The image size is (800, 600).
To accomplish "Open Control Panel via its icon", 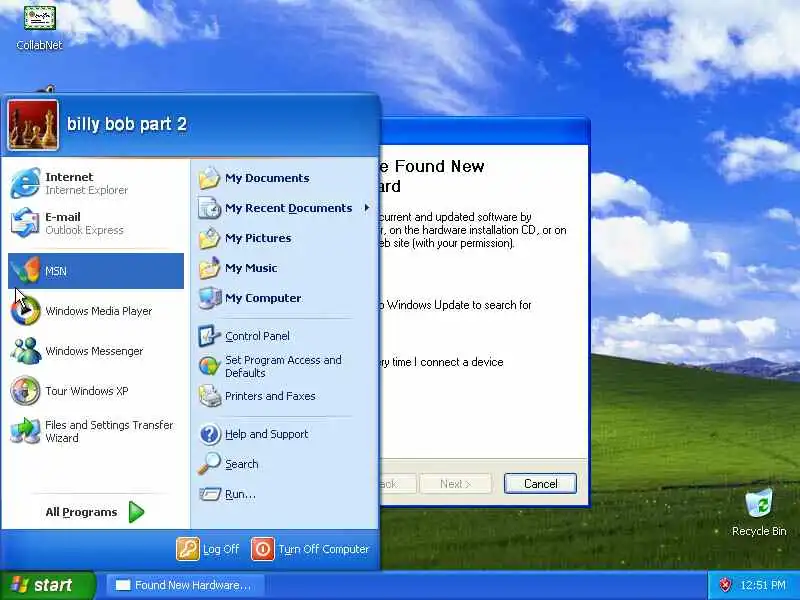I will coord(209,336).
